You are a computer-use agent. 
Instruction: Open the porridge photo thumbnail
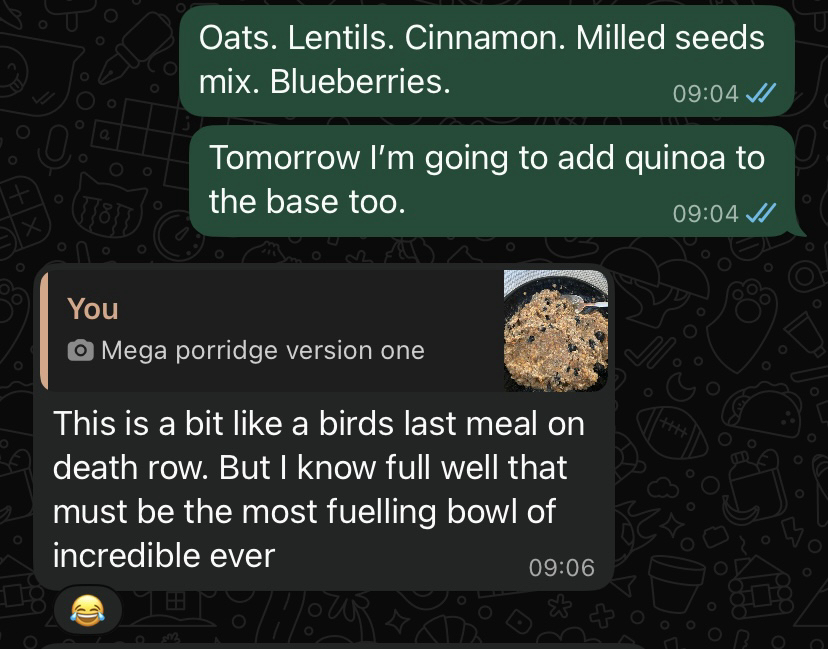click(x=555, y=330)
